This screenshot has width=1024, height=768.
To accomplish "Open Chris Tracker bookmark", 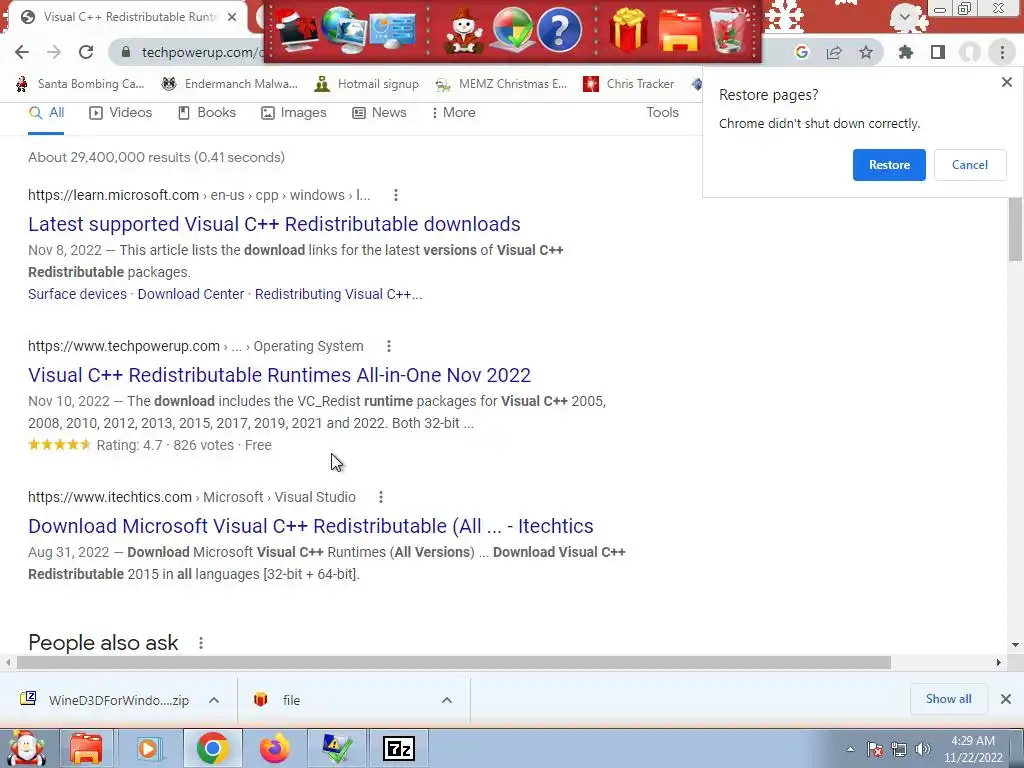I will click(x=628, y=84).
